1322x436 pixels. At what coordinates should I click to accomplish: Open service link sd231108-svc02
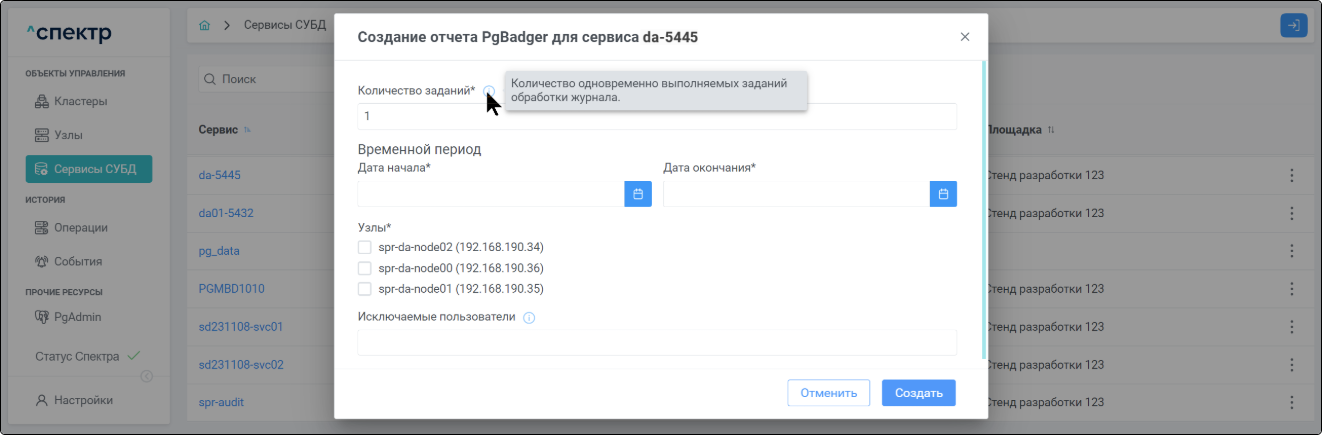click(241, 365)
